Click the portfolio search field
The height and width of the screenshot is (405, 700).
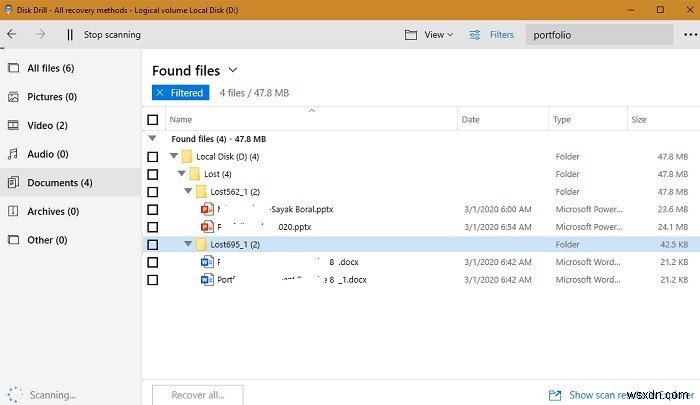pos(599,35)
